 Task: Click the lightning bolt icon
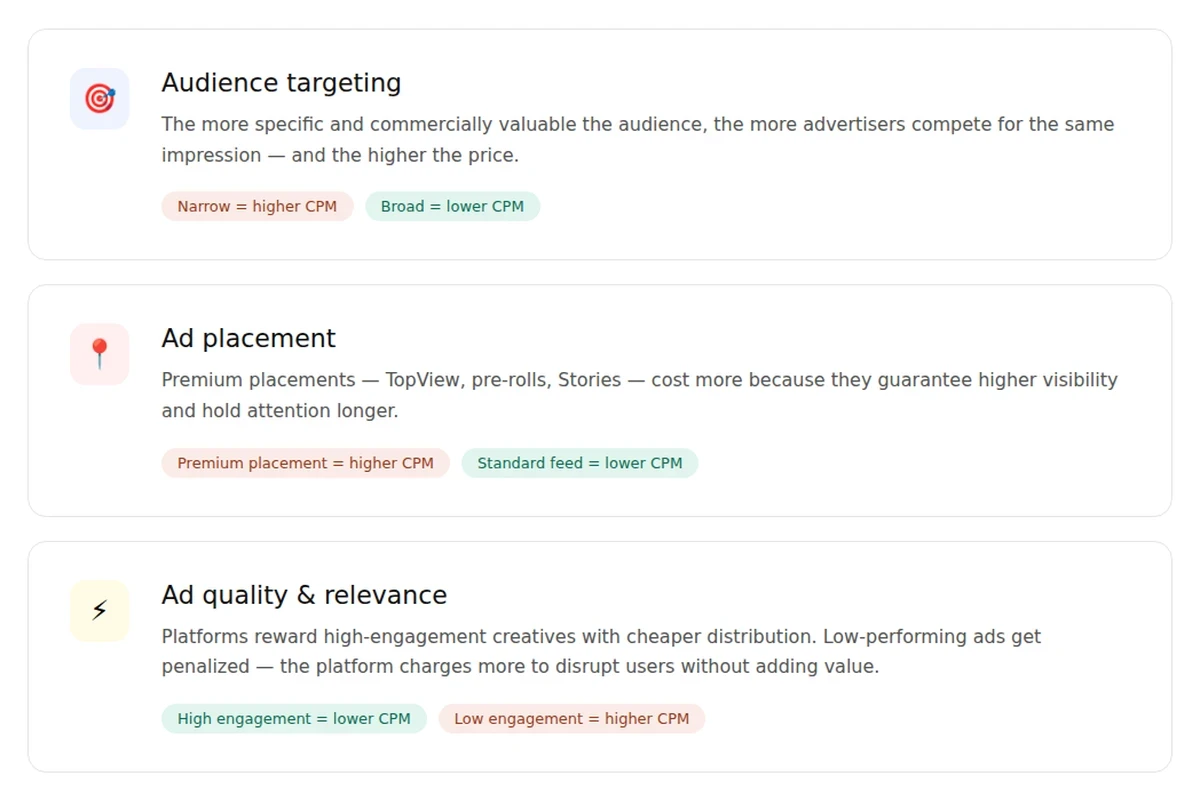99,610
